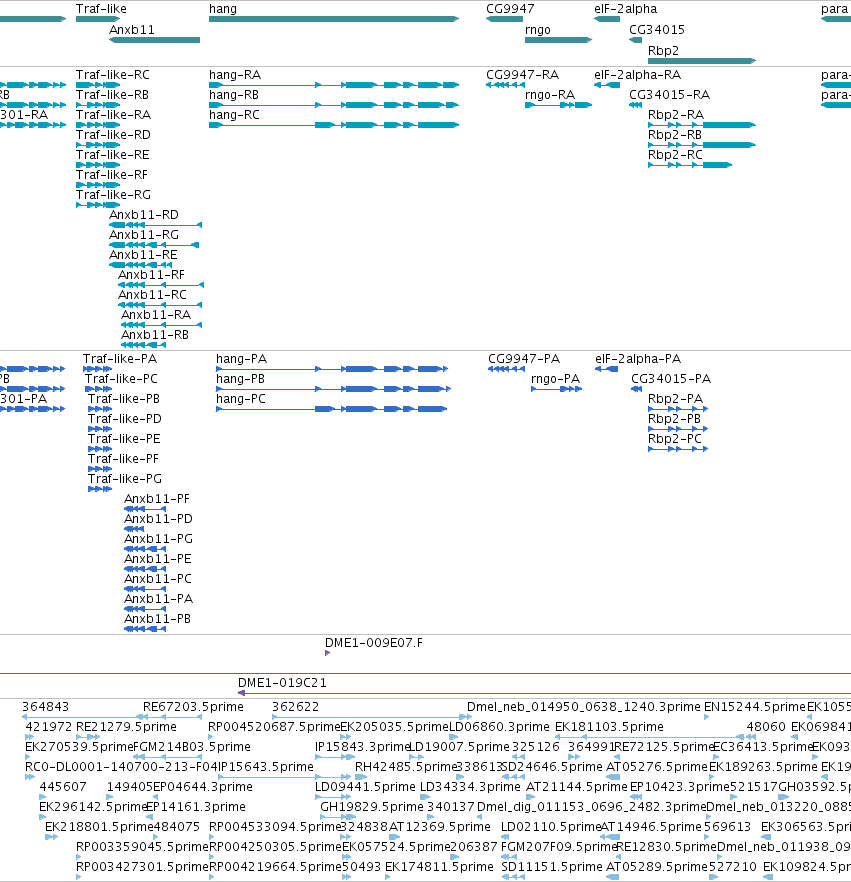851x882 pixels.
Task: Click the Rbp2-RC transcript label
Action: tap(675, 155)
